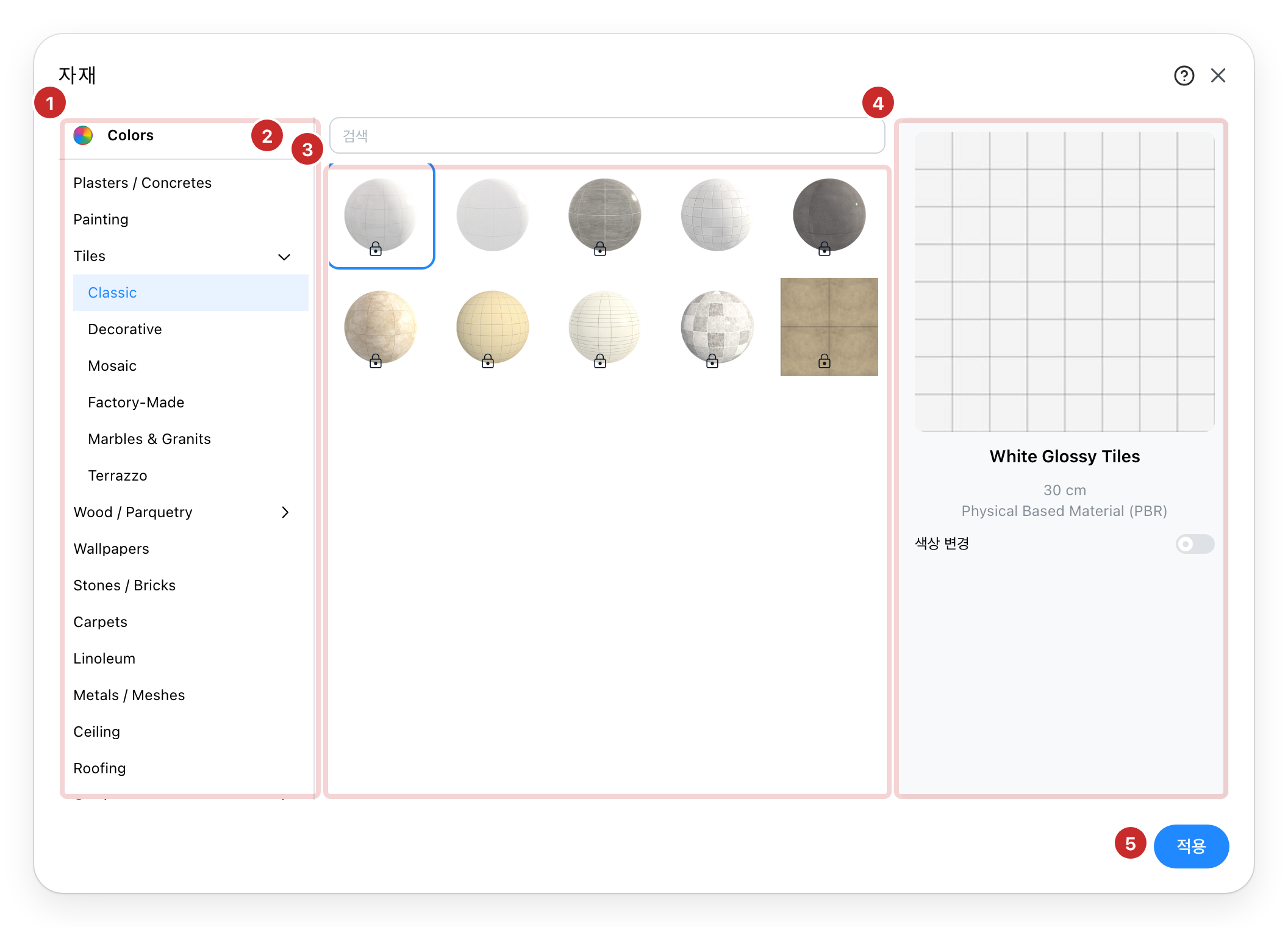
Task: Select the Terrazzo subcategory
Action: pyautogui.click(x=118, y=476)
